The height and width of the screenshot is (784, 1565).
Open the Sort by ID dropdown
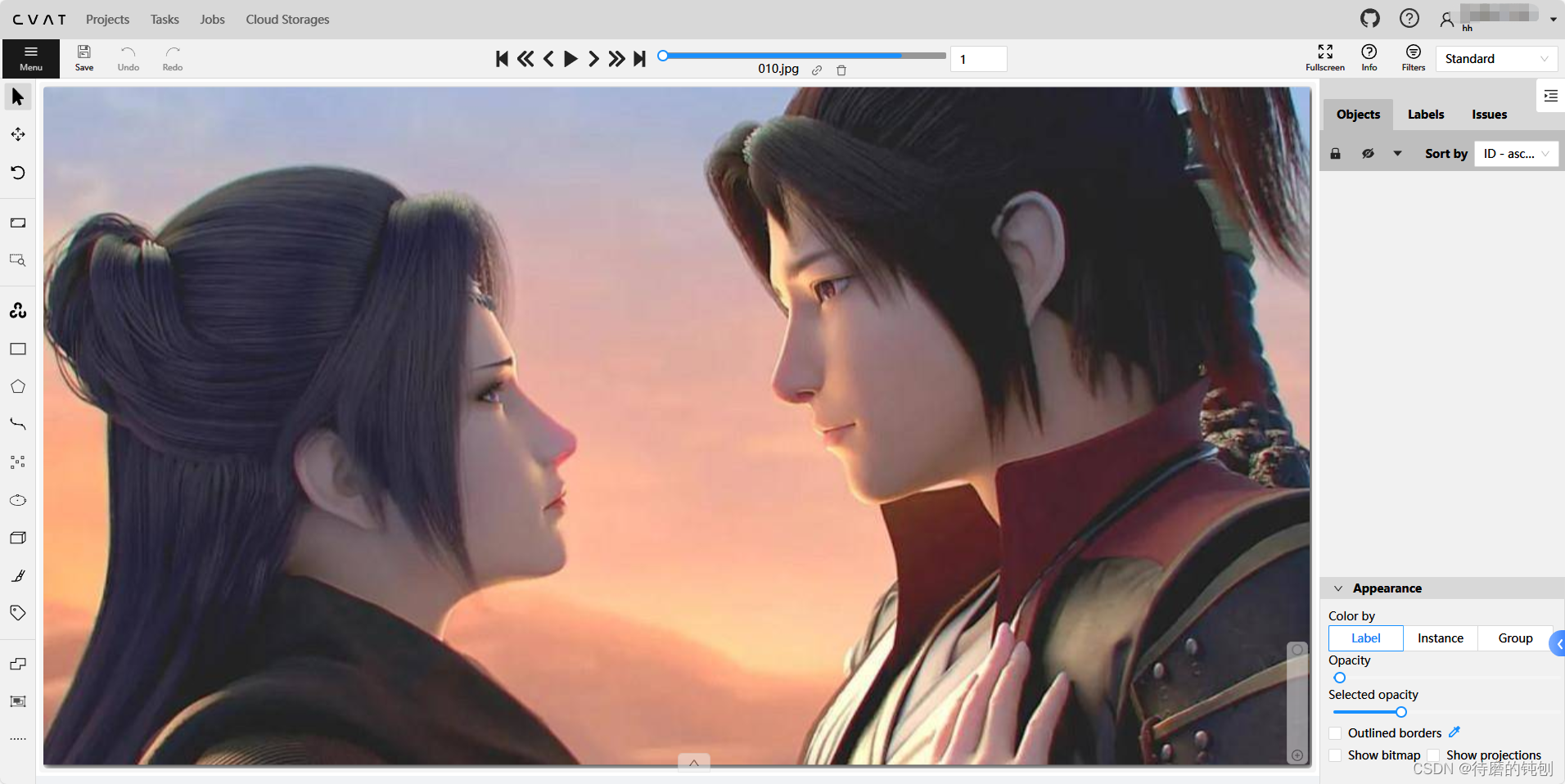[1516, 154]
